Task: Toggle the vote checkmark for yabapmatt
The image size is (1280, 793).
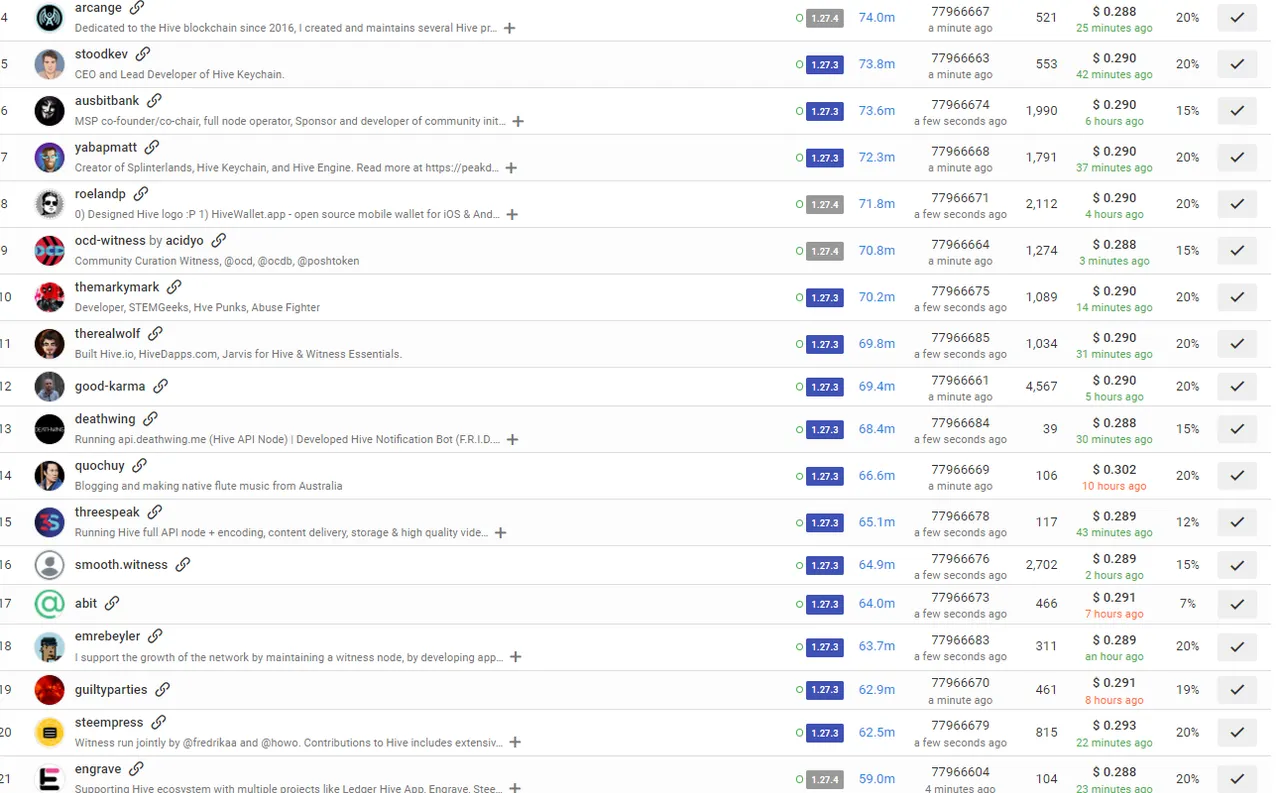Action: (x=1237, y=157)
